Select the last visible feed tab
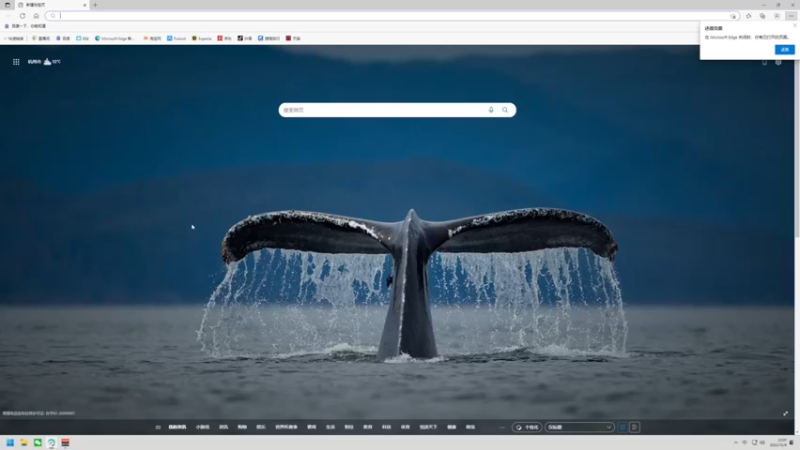Screen dimensions: 800x450 470,427
